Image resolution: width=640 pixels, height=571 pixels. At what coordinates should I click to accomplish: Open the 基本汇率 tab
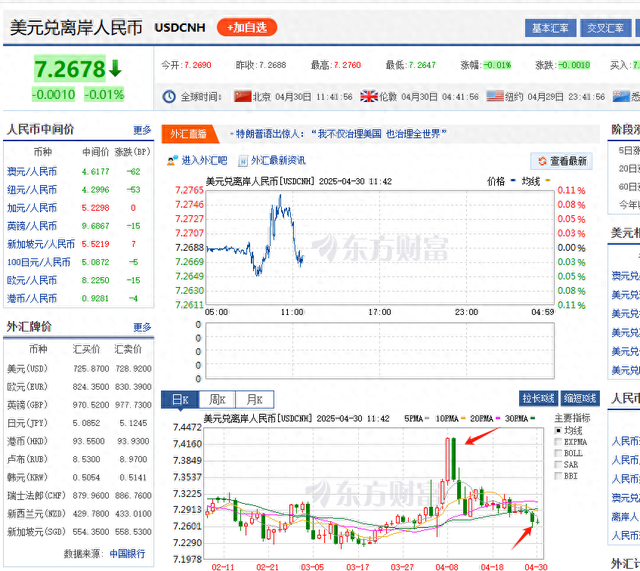[x=550, y=28]
